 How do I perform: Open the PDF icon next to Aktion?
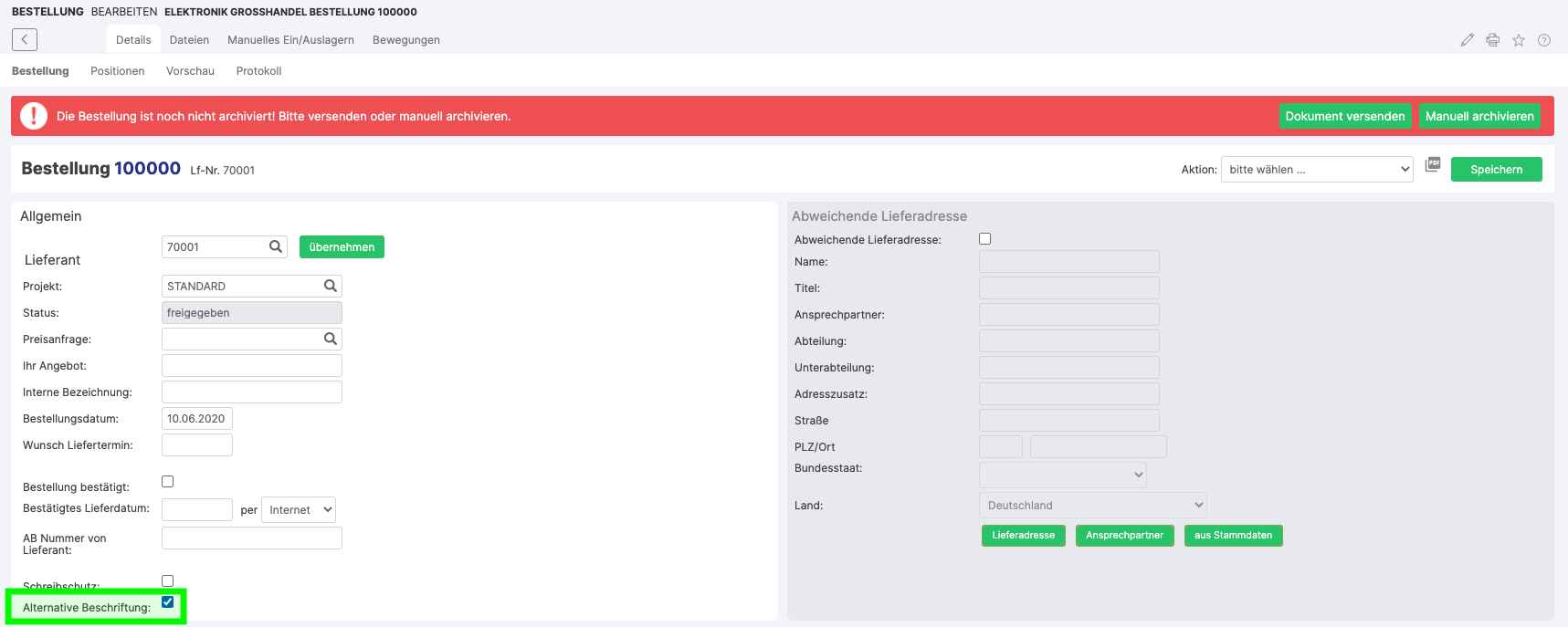point(1433,164)
